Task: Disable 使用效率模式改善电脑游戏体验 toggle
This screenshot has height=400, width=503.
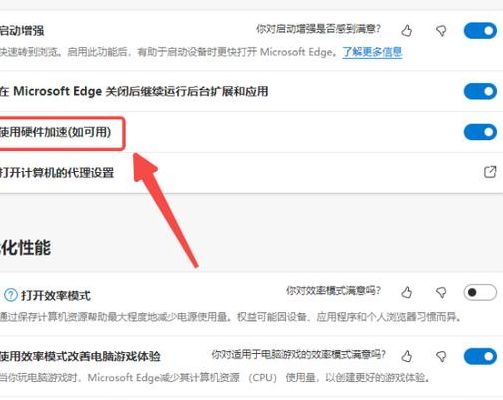Action: 480,356
